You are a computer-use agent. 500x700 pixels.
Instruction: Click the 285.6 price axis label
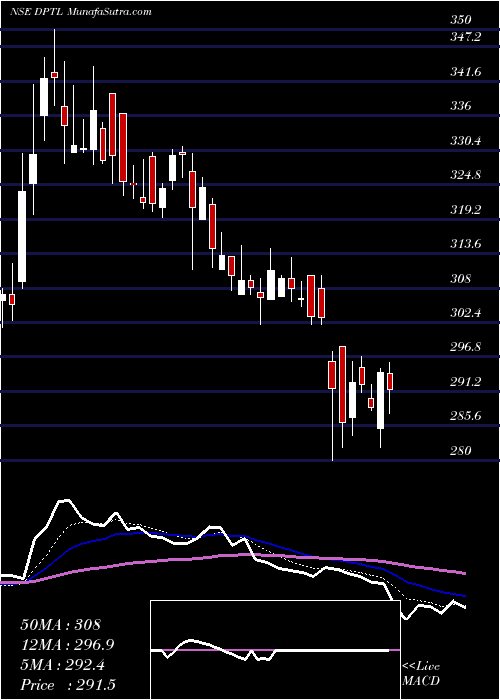465,417
